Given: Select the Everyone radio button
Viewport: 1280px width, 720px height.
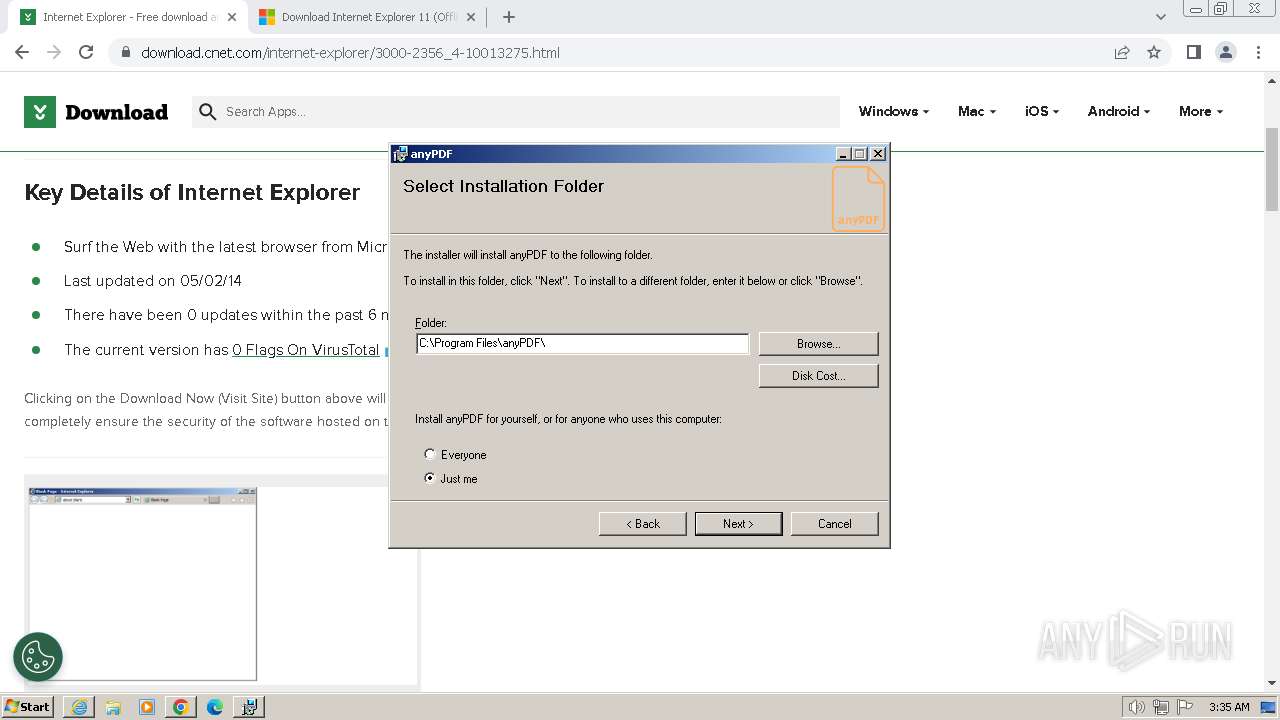Looking at the screenshot, I should coord(430,454).
